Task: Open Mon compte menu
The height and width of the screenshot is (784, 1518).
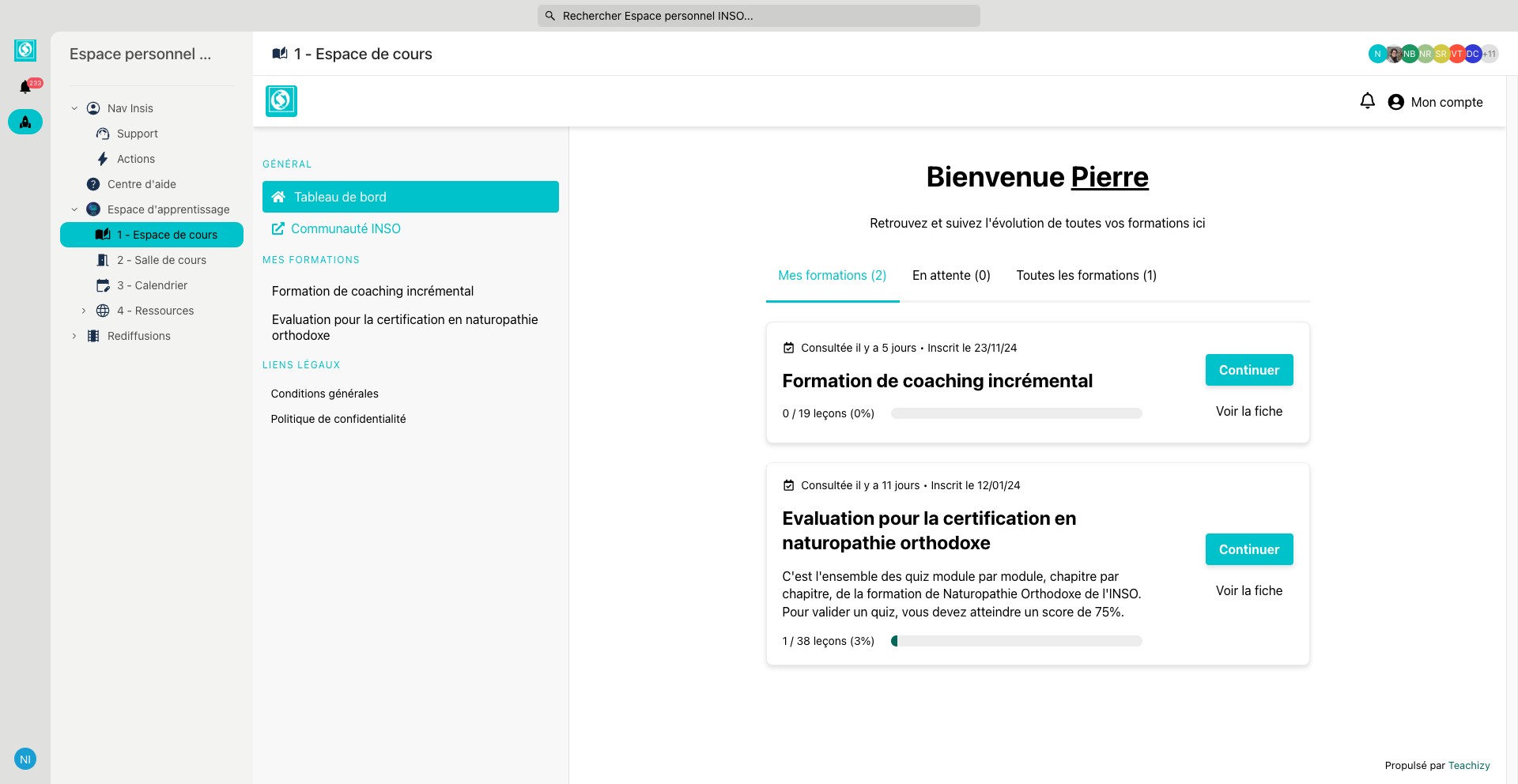Action: [1436, 102]
